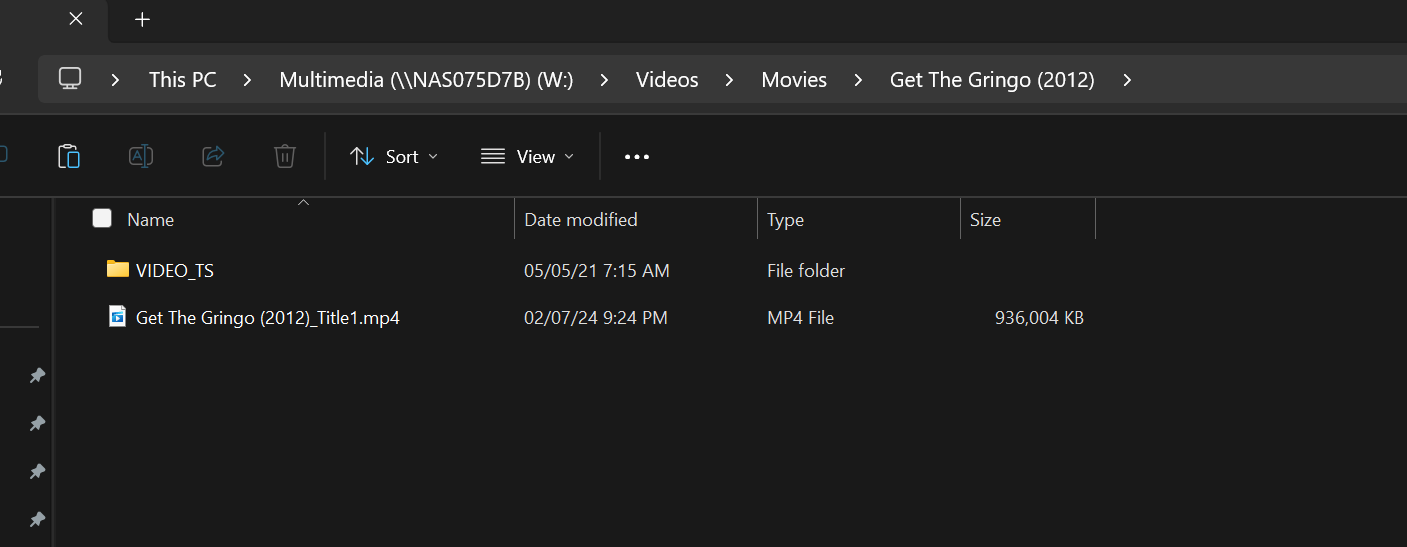Click the Rename icon in toolbar
Screen dimensions: 1407x547
pyautogui.click(x=141, y=156)
